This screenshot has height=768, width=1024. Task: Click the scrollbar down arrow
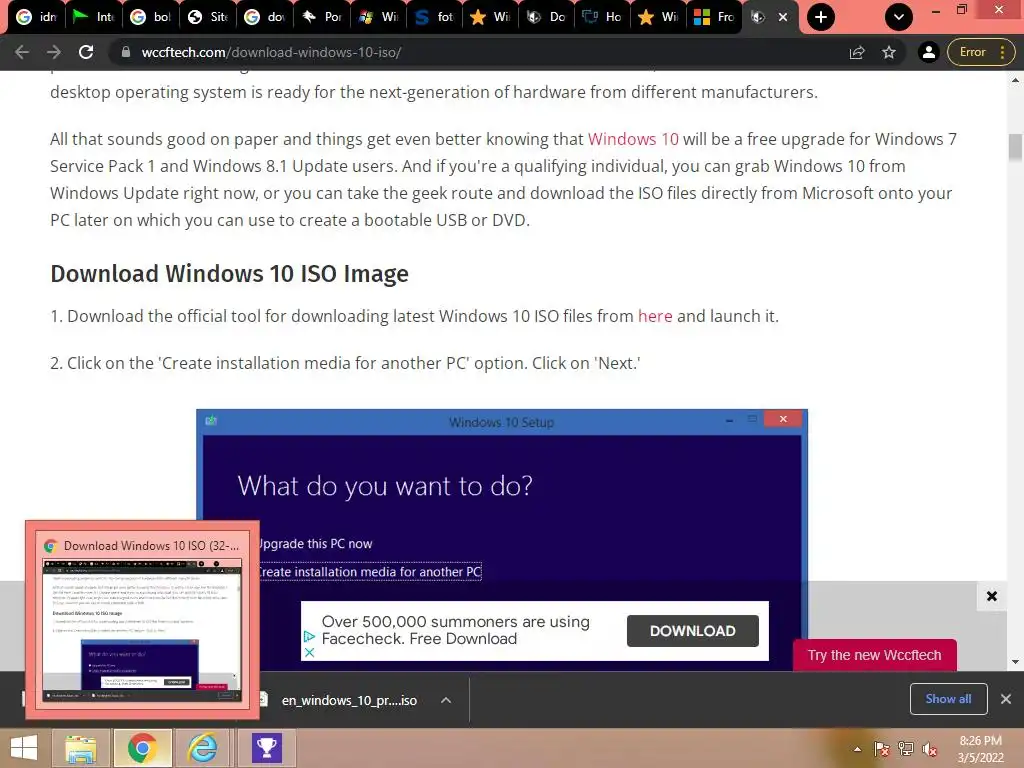1015,662
